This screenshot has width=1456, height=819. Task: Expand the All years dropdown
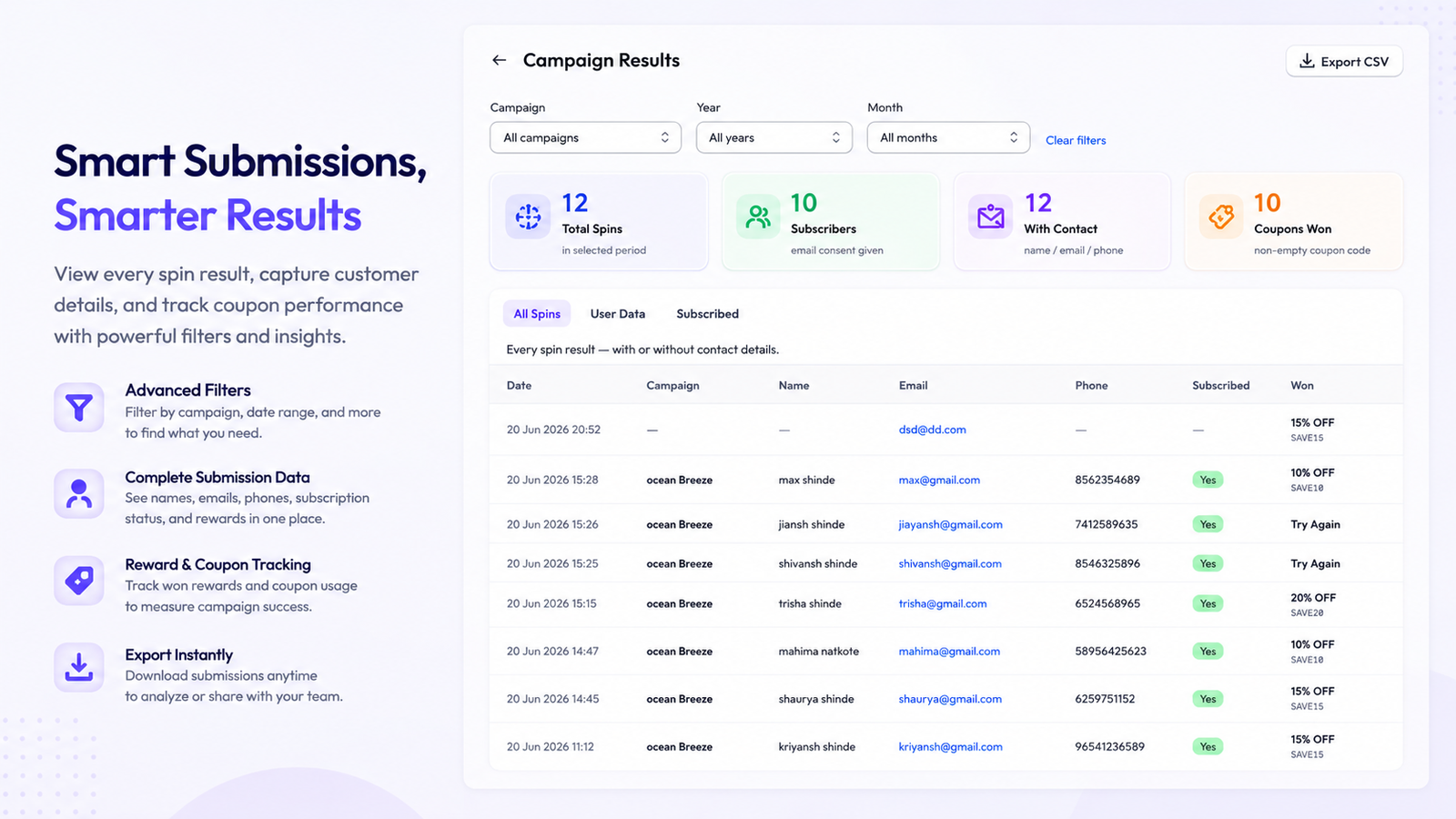774,137
